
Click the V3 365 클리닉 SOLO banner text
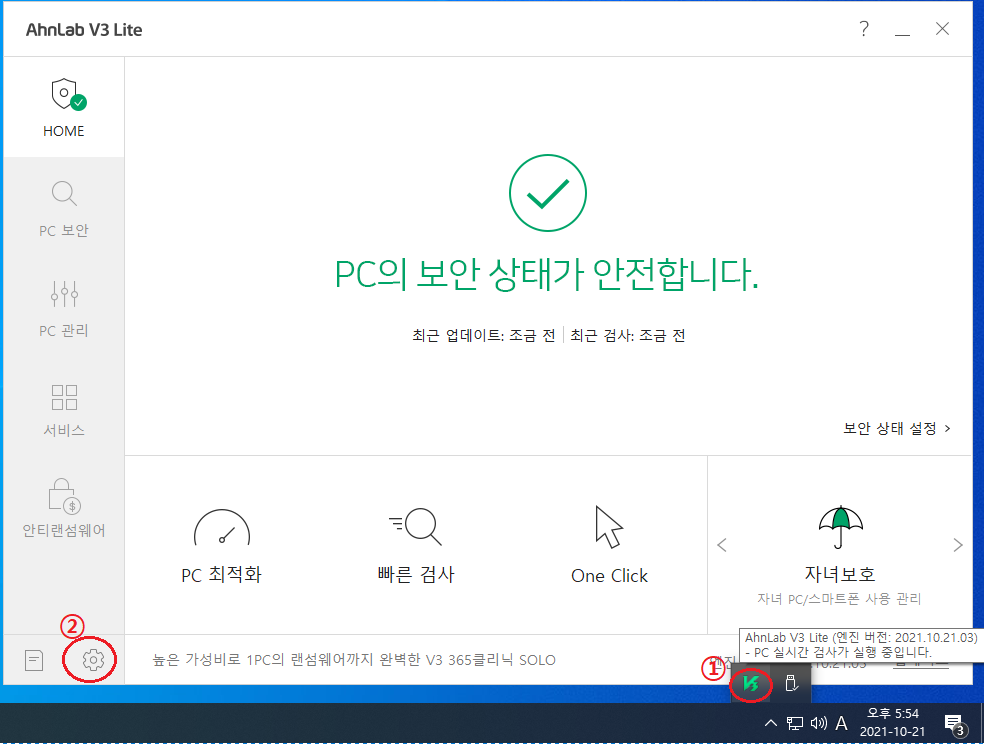pos(354,660)
